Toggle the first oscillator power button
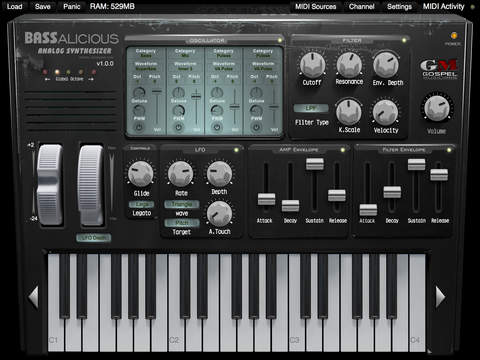The width and height of the screenshot is (480, 360). click(x=139, y=127)
